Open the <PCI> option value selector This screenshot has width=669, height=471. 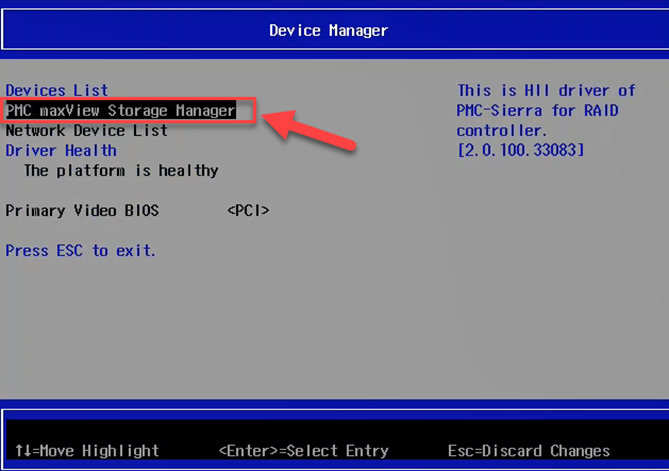point(248,210)
